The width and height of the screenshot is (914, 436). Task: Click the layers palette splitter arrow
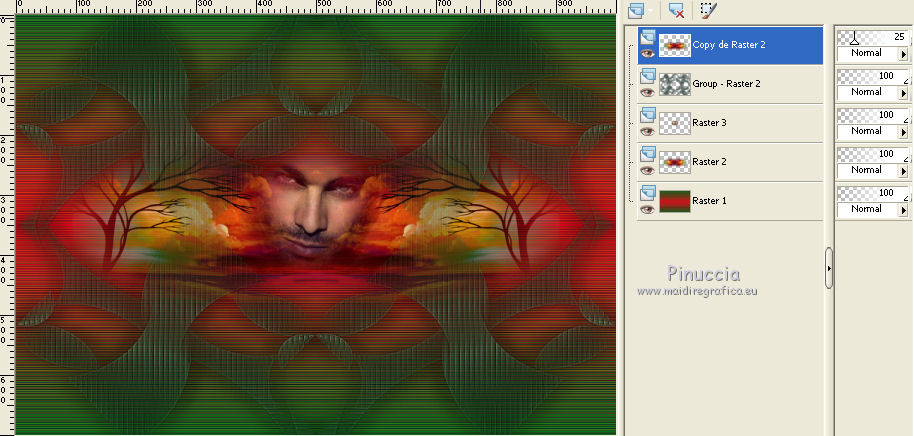[x=829, y=269]
